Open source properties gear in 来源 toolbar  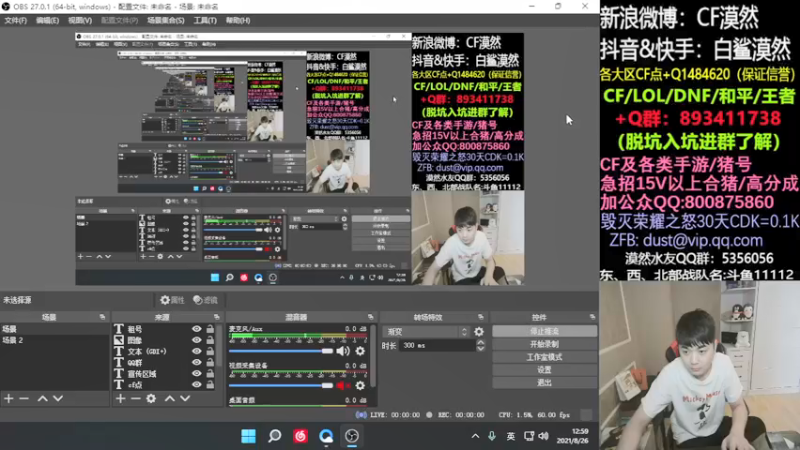coord(151,398)
